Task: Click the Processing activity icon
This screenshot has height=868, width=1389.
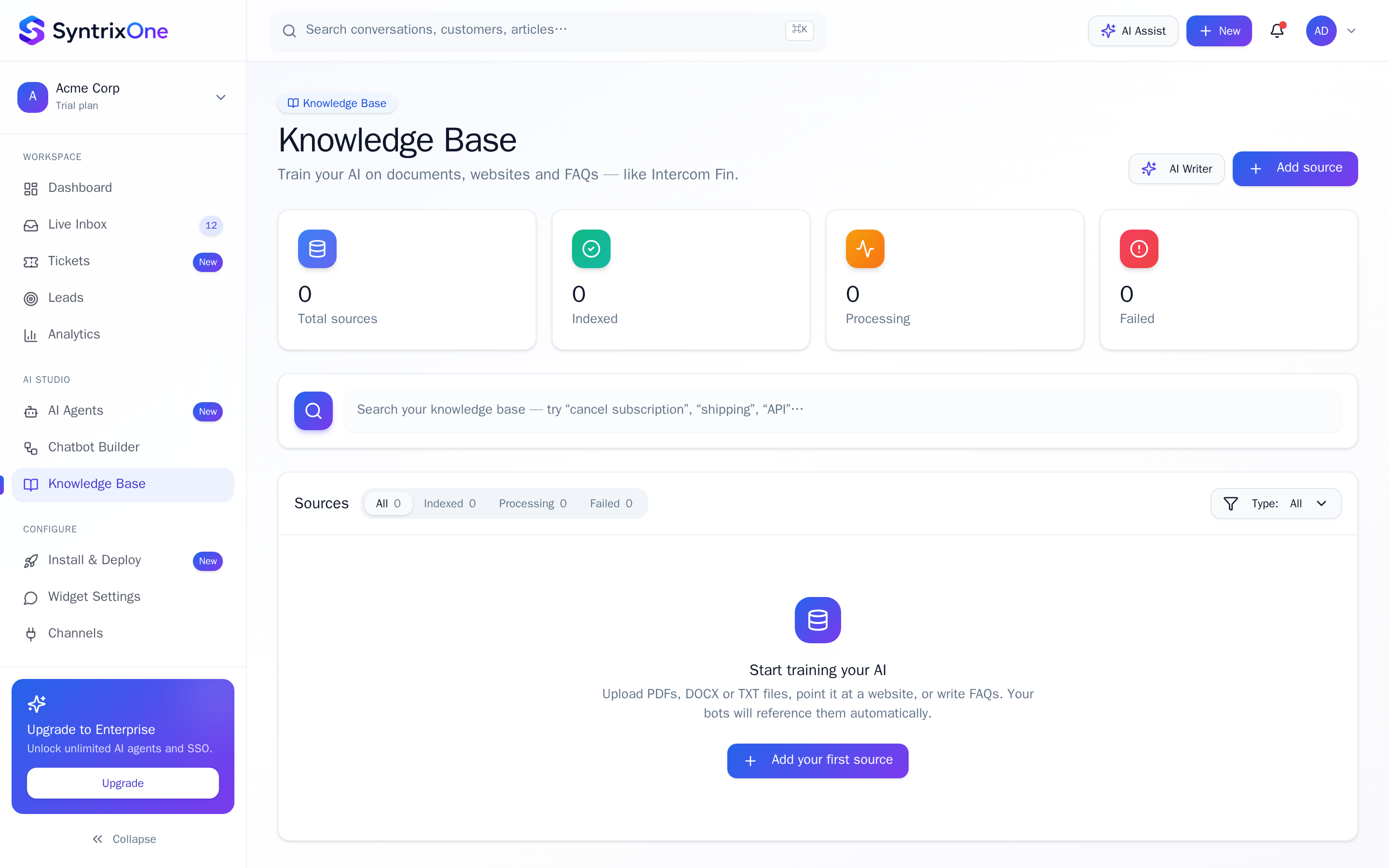Action: pos(864,248)
